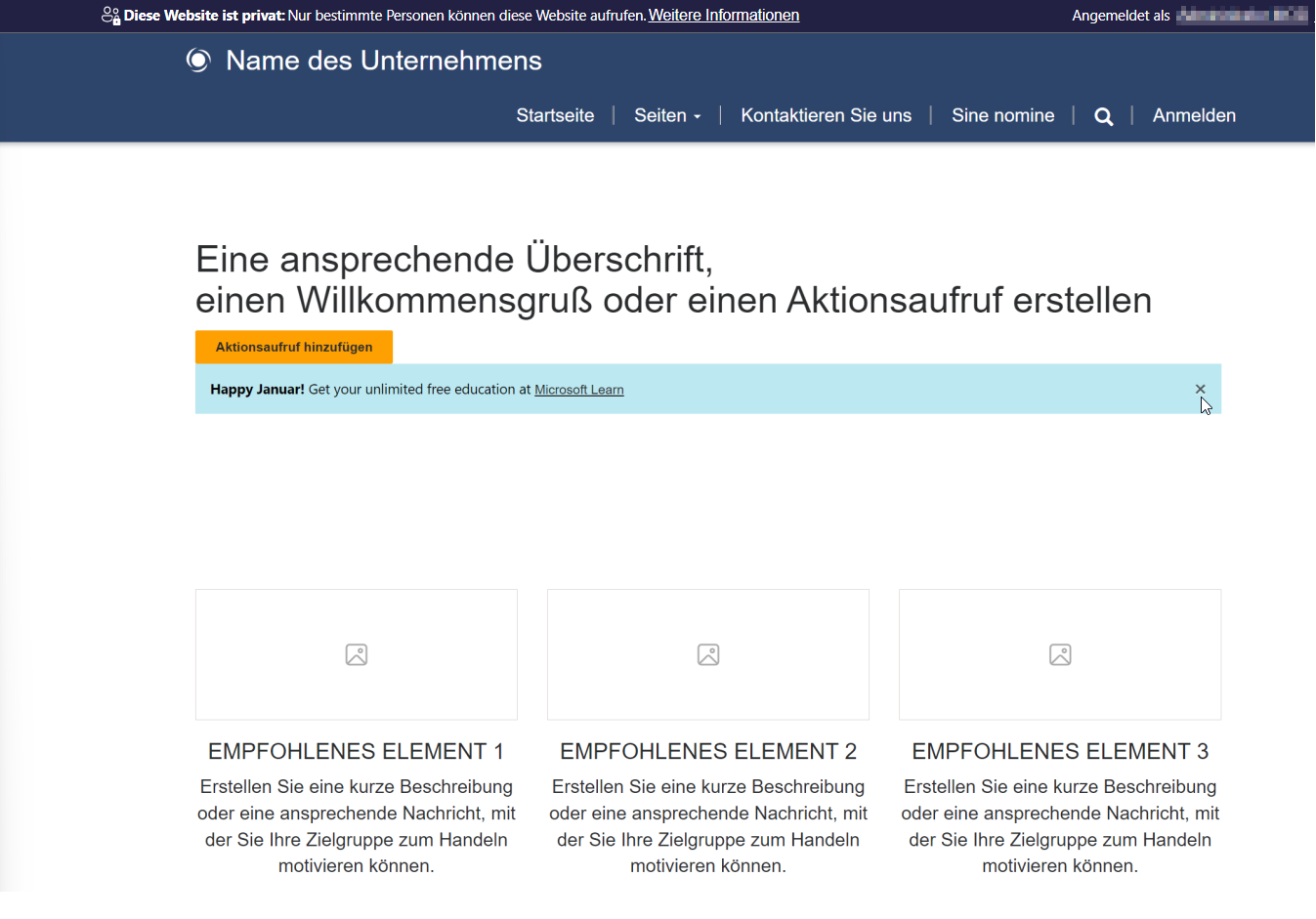Image resolution: width=1316 pixels, height=919 pixels.
Task: Click Anmelden to sign in
Action: coord(1194,115)
